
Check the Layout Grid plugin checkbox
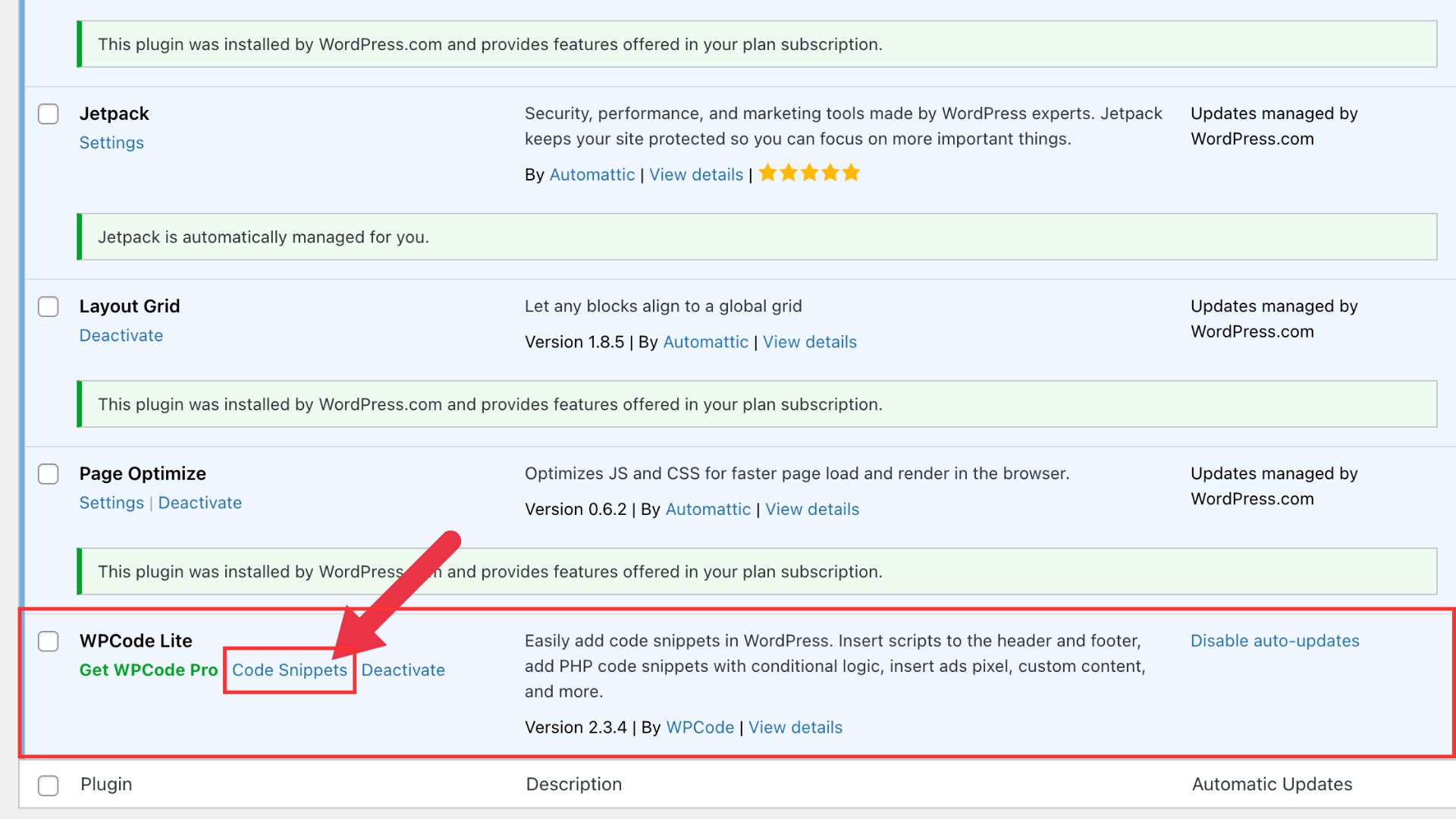pos(49,306)
